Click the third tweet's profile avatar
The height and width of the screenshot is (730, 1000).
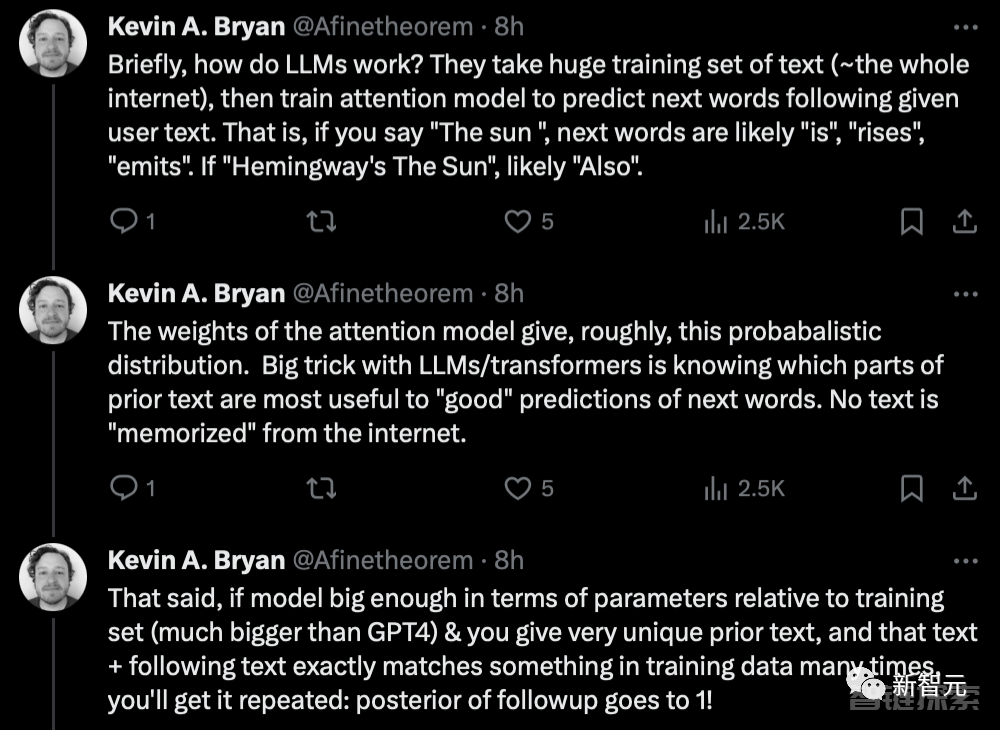(x=54, y=576)
